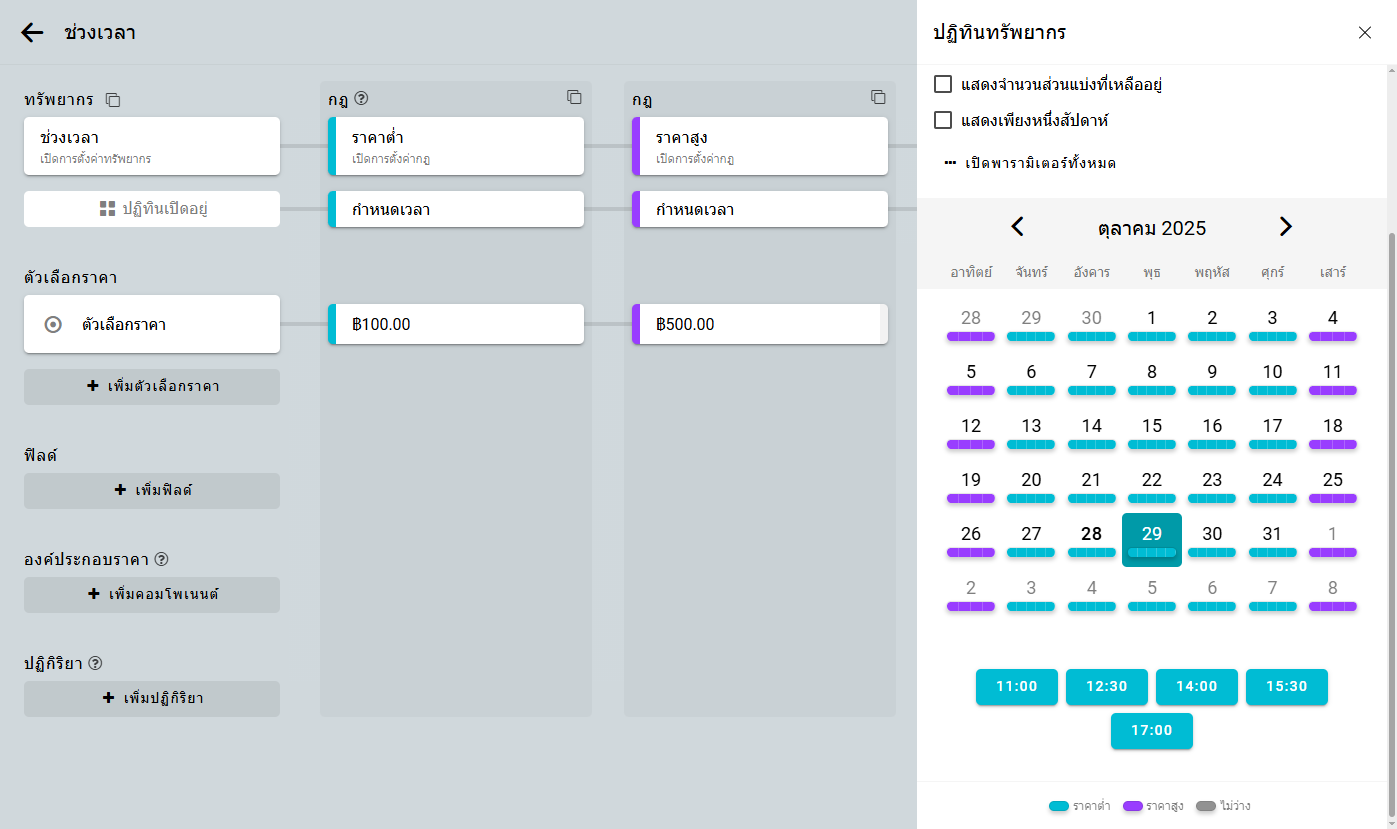
Task: Click the copy icon in ราคาสูง rule column
Action: [878, 97]
